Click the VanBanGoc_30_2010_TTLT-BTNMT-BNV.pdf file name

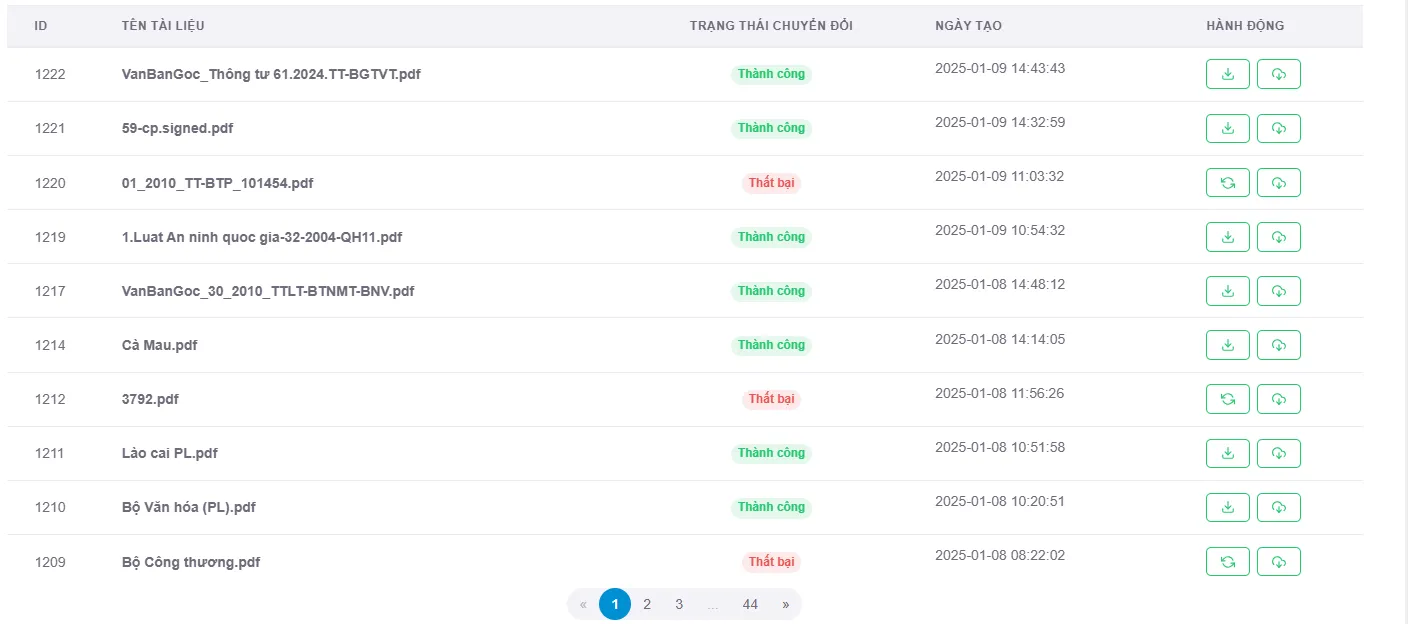coord(268,291)
